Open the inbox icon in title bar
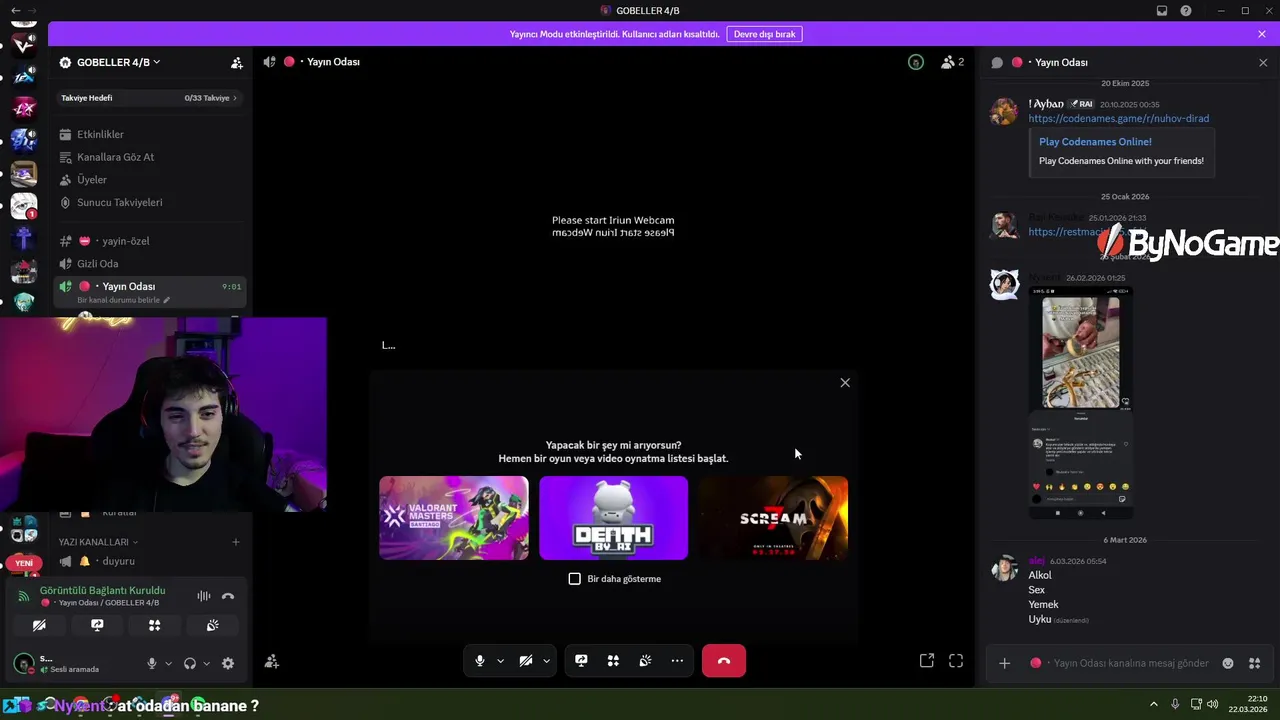Screen dimensions: 1280x720 (x=1162, y=11)
